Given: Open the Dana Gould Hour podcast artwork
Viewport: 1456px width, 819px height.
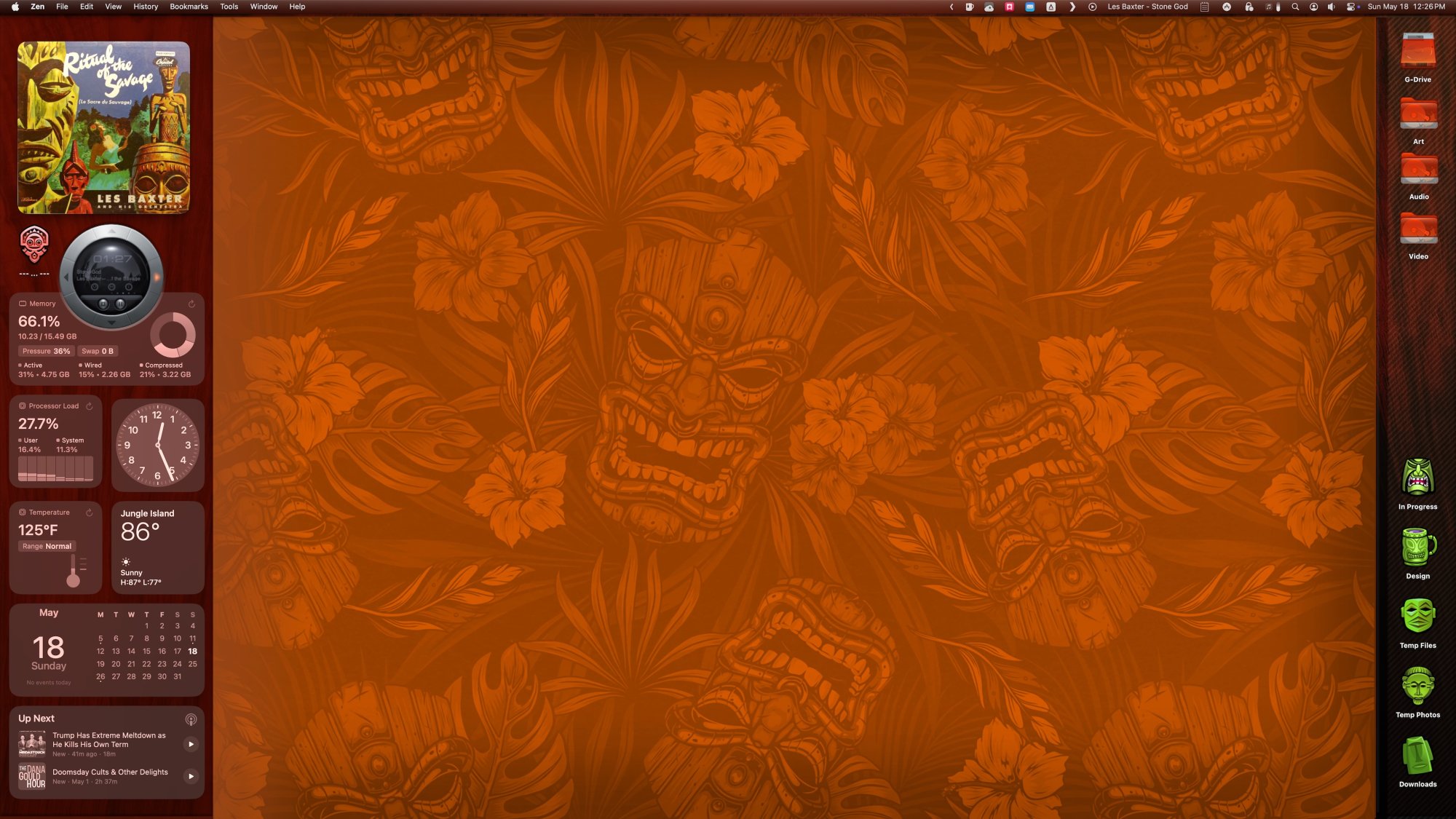Looking at the screenshot, I should pyautogui.click(x=32, y=777).
